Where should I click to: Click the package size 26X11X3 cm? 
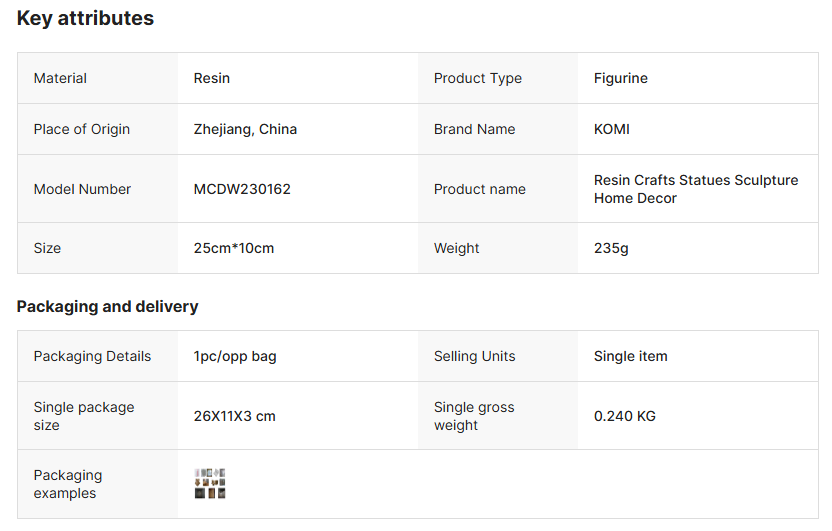(235, 416)
